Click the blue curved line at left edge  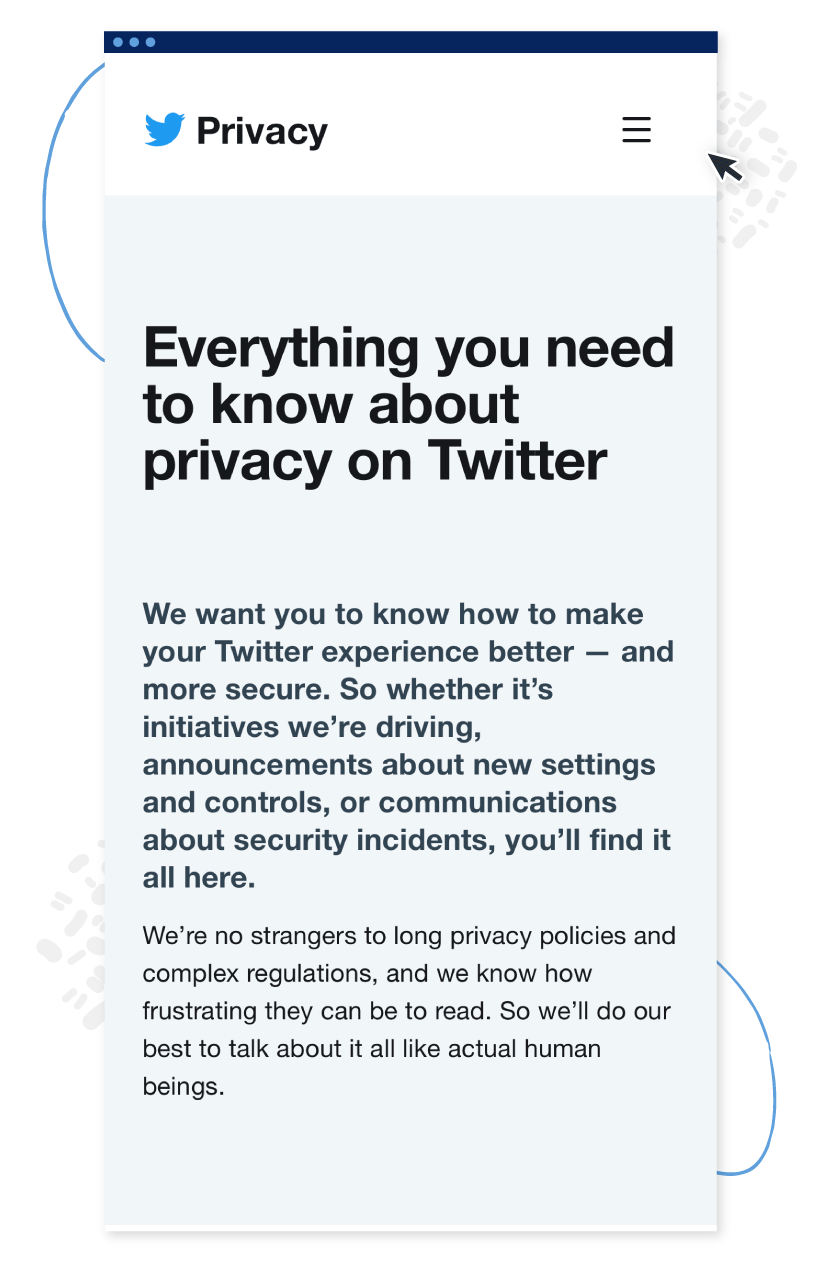[48, 210]
